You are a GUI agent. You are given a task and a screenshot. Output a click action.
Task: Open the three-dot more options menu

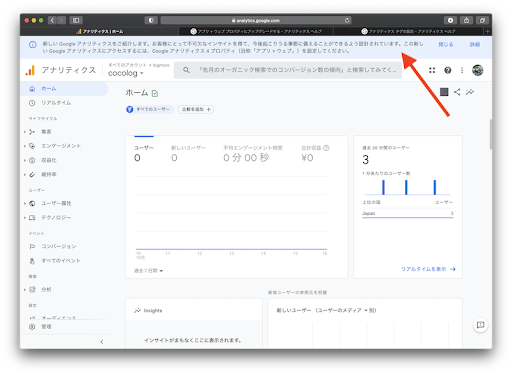tap(462, 70)
